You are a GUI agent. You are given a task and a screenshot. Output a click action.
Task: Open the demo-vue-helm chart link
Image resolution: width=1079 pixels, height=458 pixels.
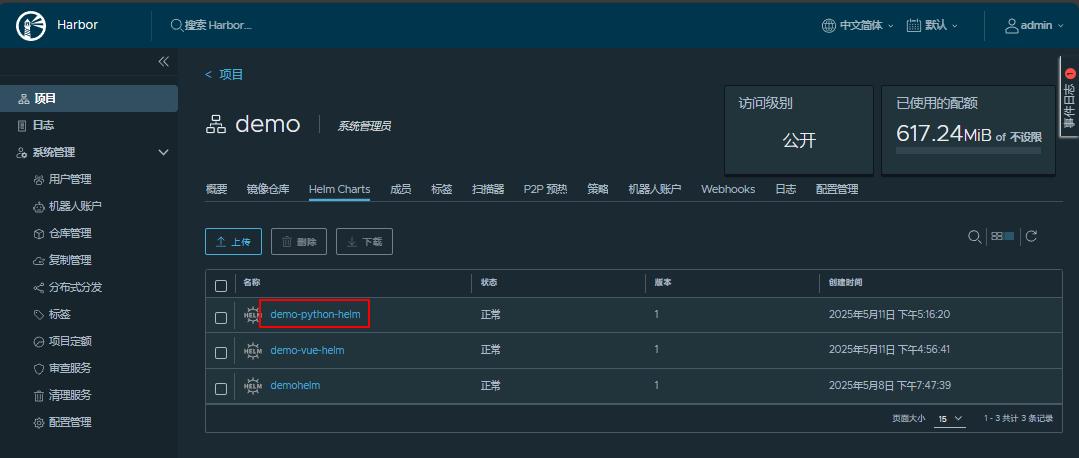click(x=308, y=350)
